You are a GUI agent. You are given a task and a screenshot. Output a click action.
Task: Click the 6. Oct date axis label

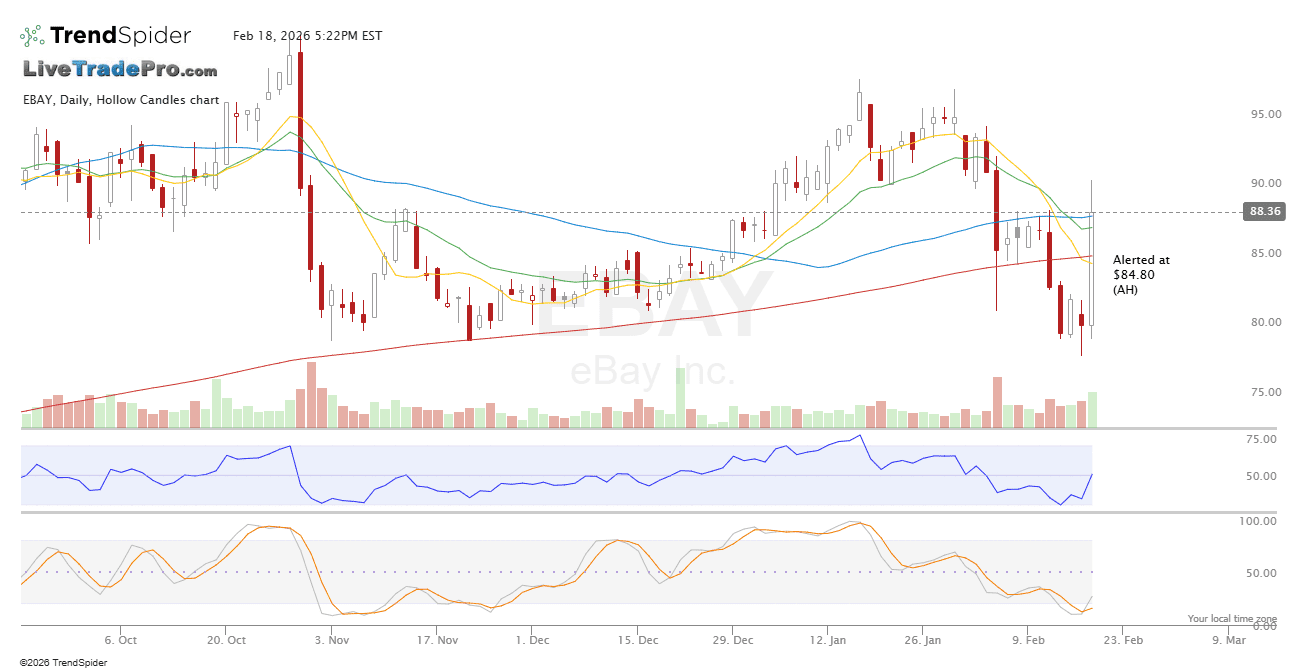(121, 640)
